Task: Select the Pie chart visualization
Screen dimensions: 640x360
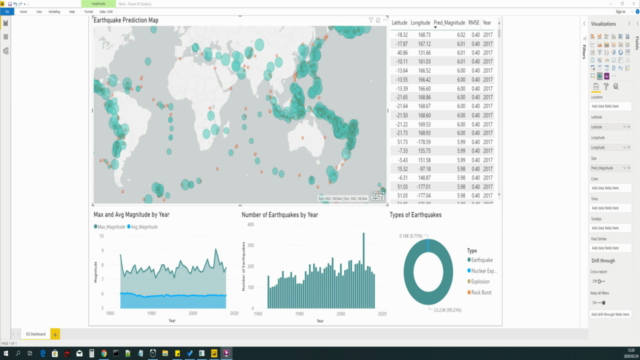Action: tap(613, 52)
